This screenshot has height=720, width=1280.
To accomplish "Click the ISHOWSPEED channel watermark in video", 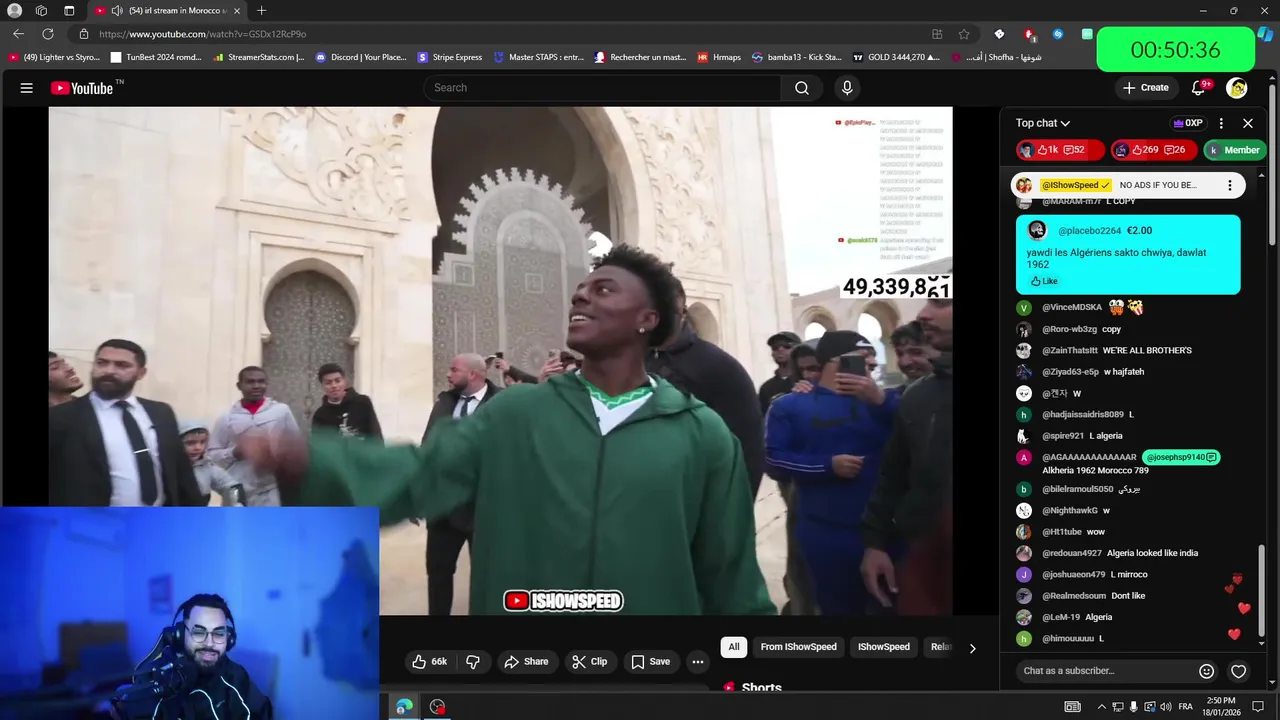I will coord(563,601).
